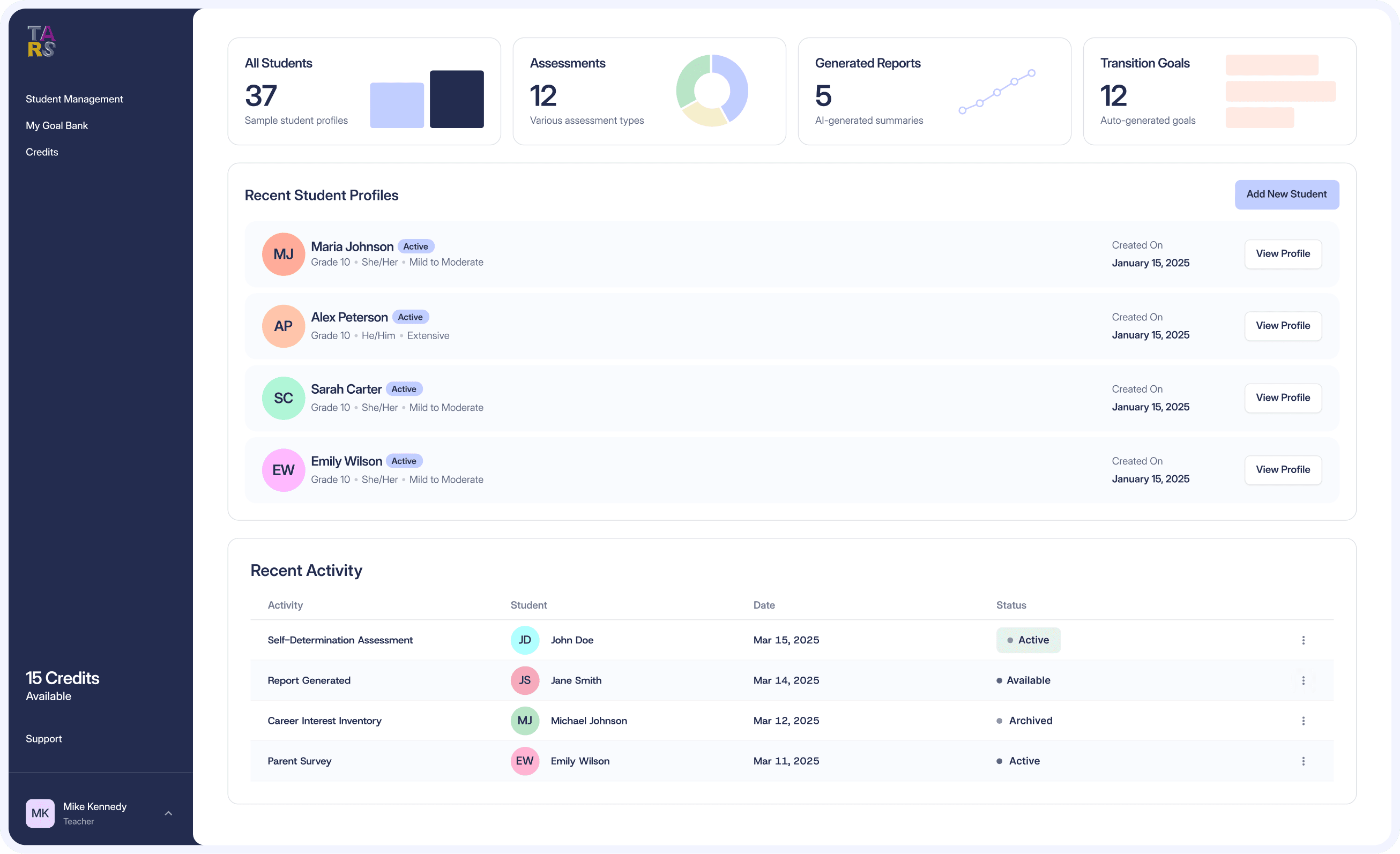Screen dimensions: 1400x854
Task: Open My Goal Bank page
Action: (x=57, y=125)
